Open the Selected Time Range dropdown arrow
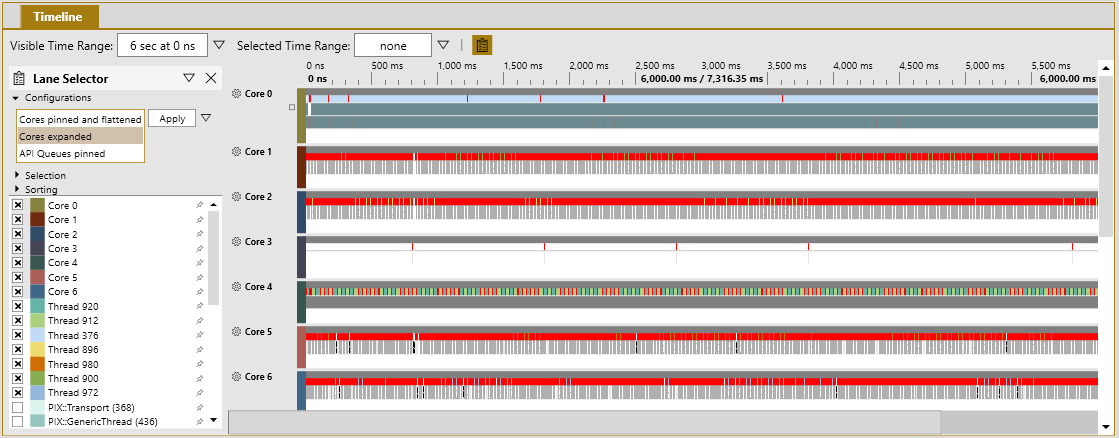Viewport: 1119px width, 438px height. [443, 46]
